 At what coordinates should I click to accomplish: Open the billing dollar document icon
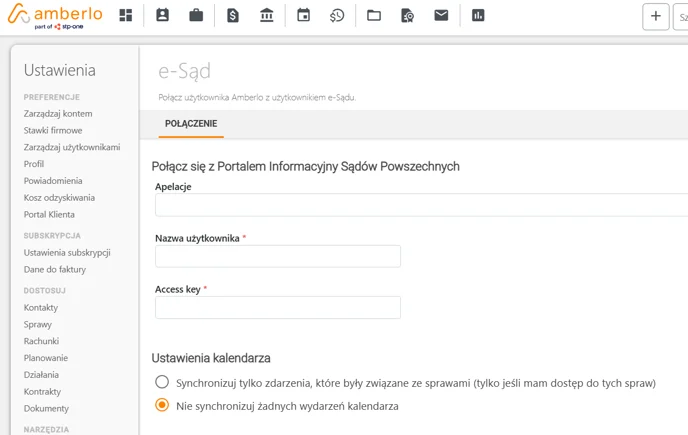[x=233, y=16]
